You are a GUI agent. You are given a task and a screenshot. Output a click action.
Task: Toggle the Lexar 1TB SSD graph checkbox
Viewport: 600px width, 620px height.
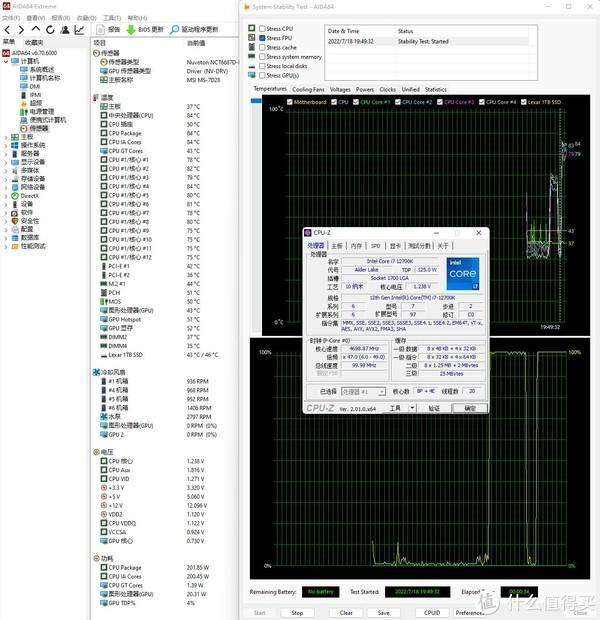(524, 102)
